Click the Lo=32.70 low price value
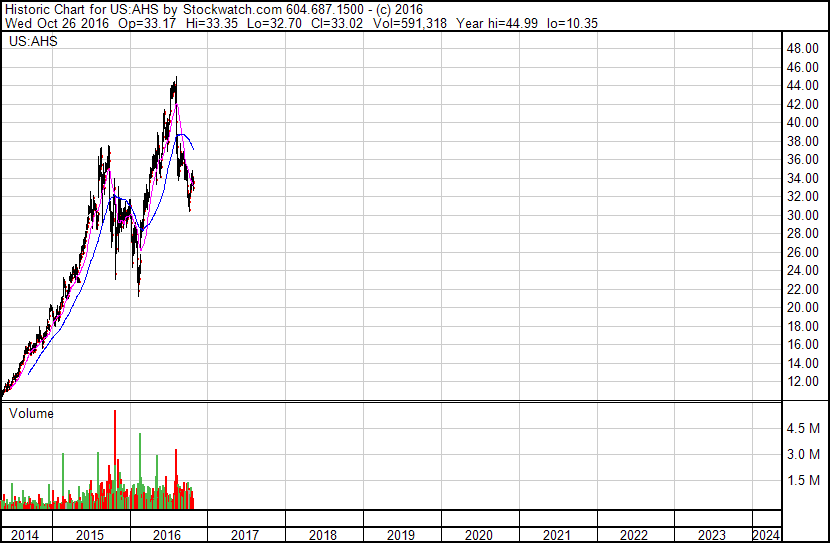 (x=274, y=23)
